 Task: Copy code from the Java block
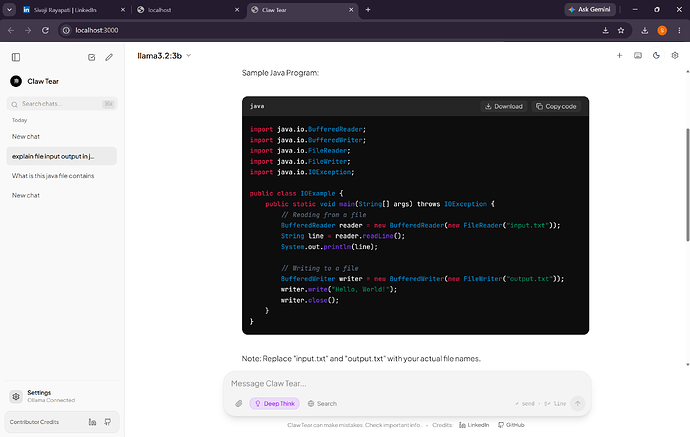pyautogui.click(x=556, y=106)
